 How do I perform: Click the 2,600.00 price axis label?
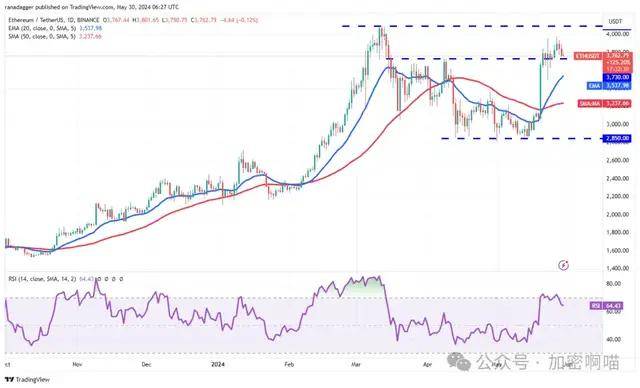[x=617, y=160]
